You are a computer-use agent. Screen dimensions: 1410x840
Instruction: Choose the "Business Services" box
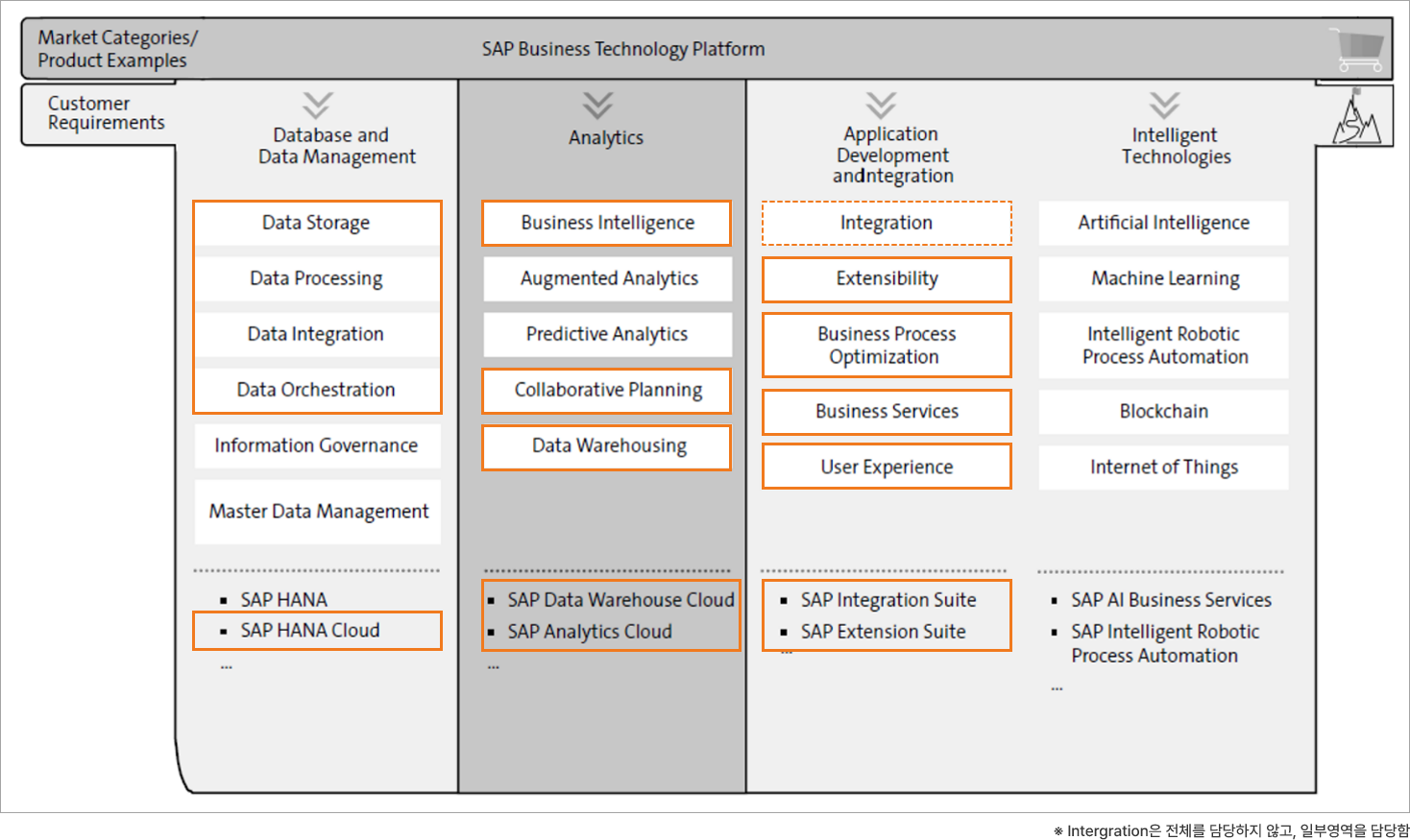[x=887, y=412]
